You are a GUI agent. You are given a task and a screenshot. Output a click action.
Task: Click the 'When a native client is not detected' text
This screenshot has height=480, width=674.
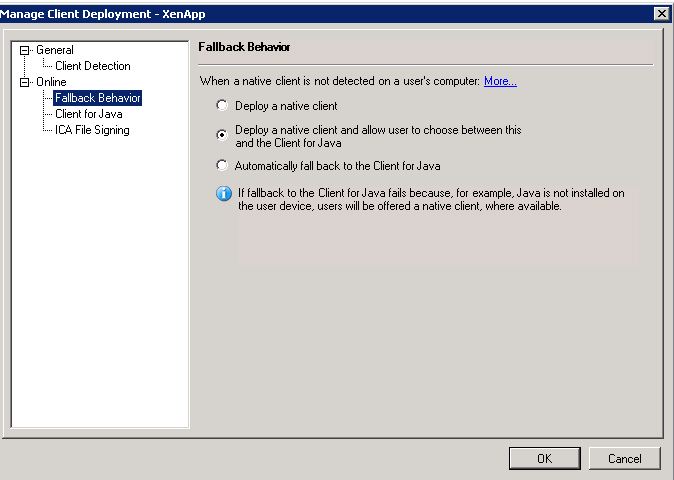pyautogui.click(x=340, y=81)
